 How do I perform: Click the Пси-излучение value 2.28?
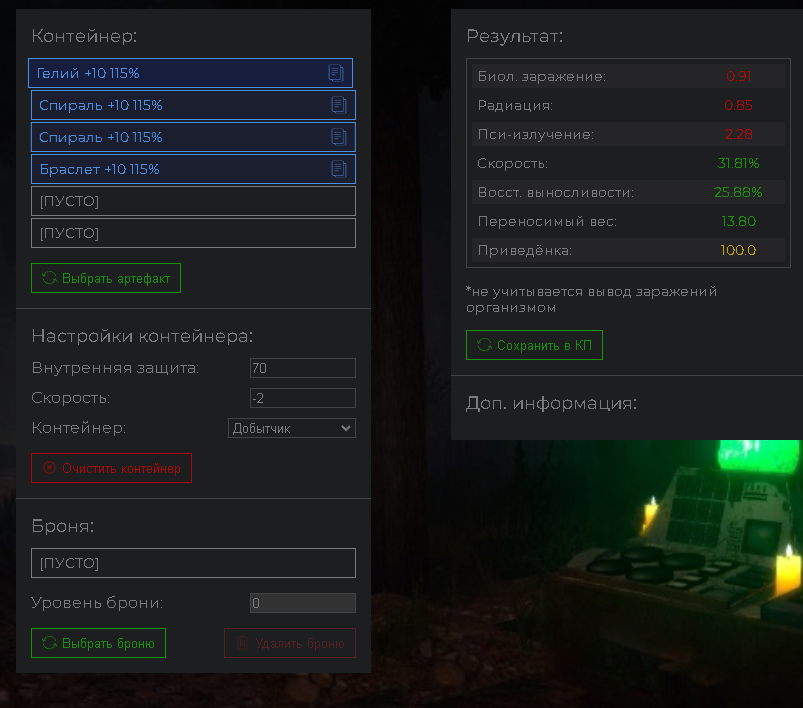point(738,134)
